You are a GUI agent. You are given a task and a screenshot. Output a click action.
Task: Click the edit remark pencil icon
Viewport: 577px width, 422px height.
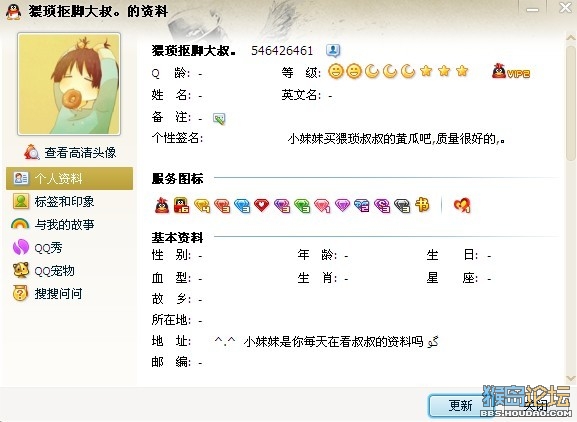tap(219, 118)
